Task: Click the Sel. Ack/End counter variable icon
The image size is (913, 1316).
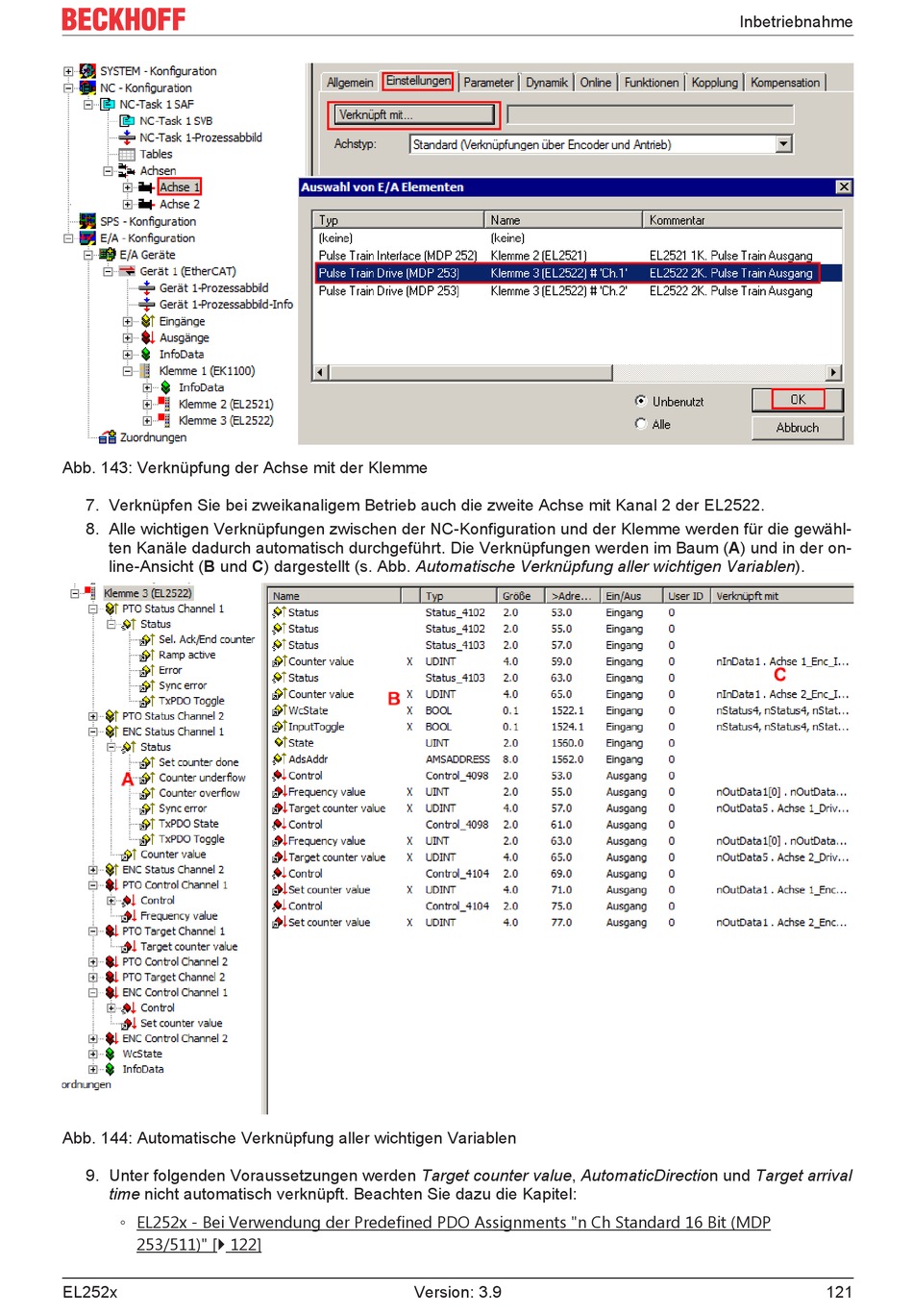Action: [147, 639]
